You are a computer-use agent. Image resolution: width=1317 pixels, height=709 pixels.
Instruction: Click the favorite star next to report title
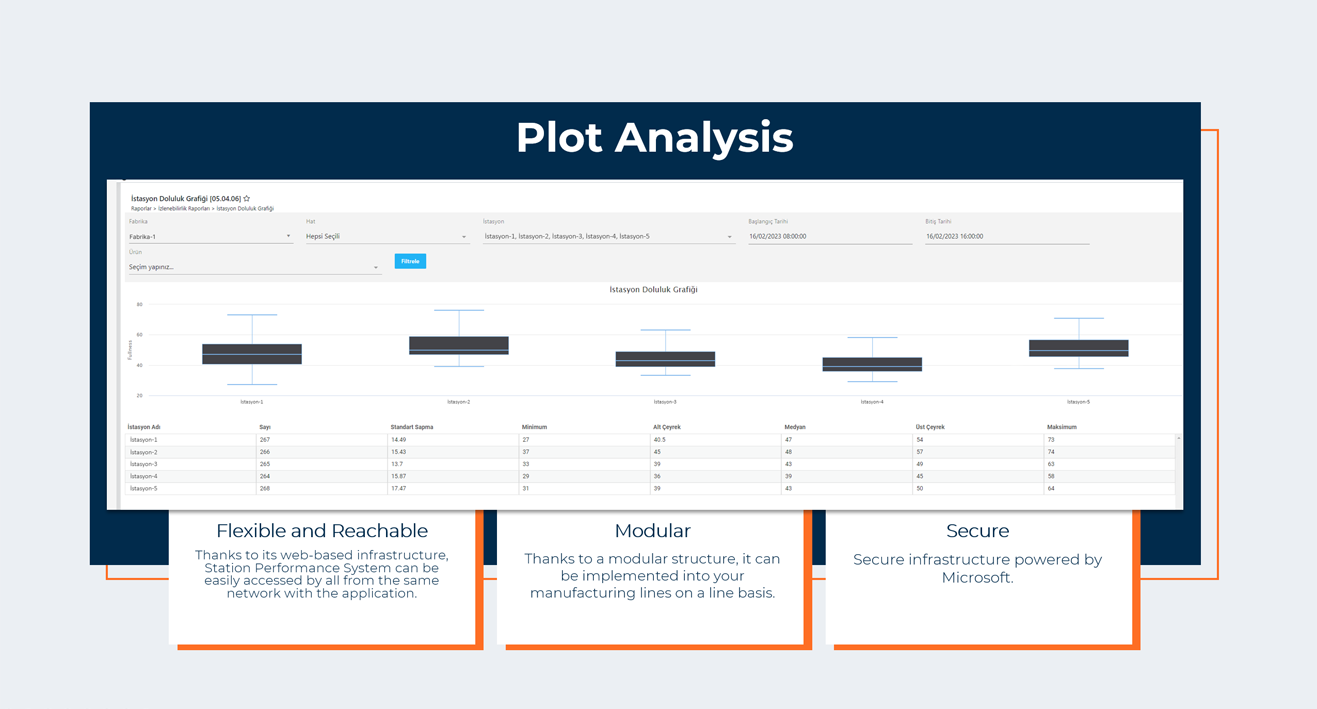tap(247, 199)
